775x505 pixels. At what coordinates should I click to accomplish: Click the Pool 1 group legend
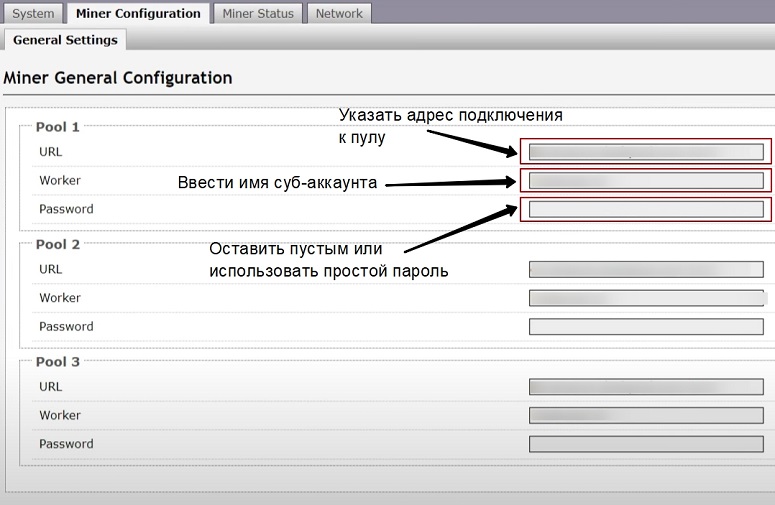(x=57, y=127)
